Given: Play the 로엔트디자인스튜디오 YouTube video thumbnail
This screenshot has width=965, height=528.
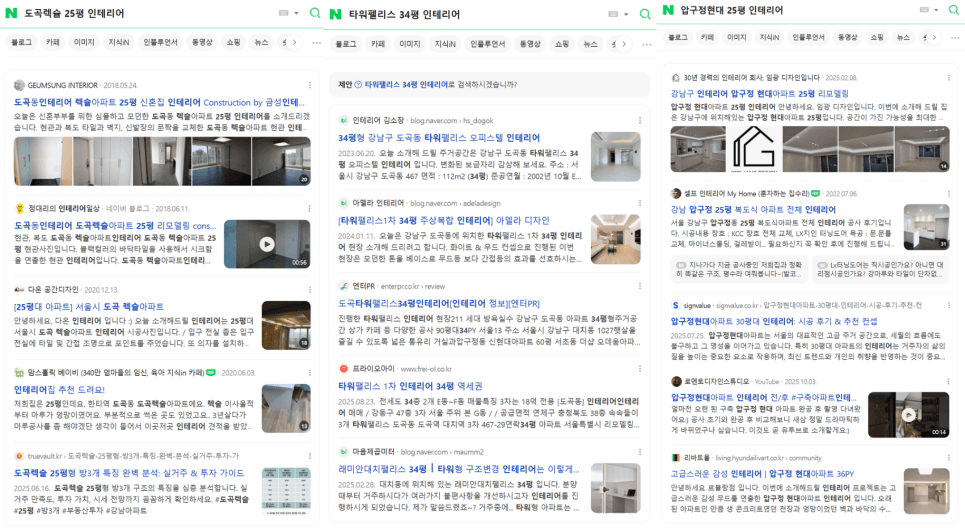Looking at the screenshot, I should (908, 414).
